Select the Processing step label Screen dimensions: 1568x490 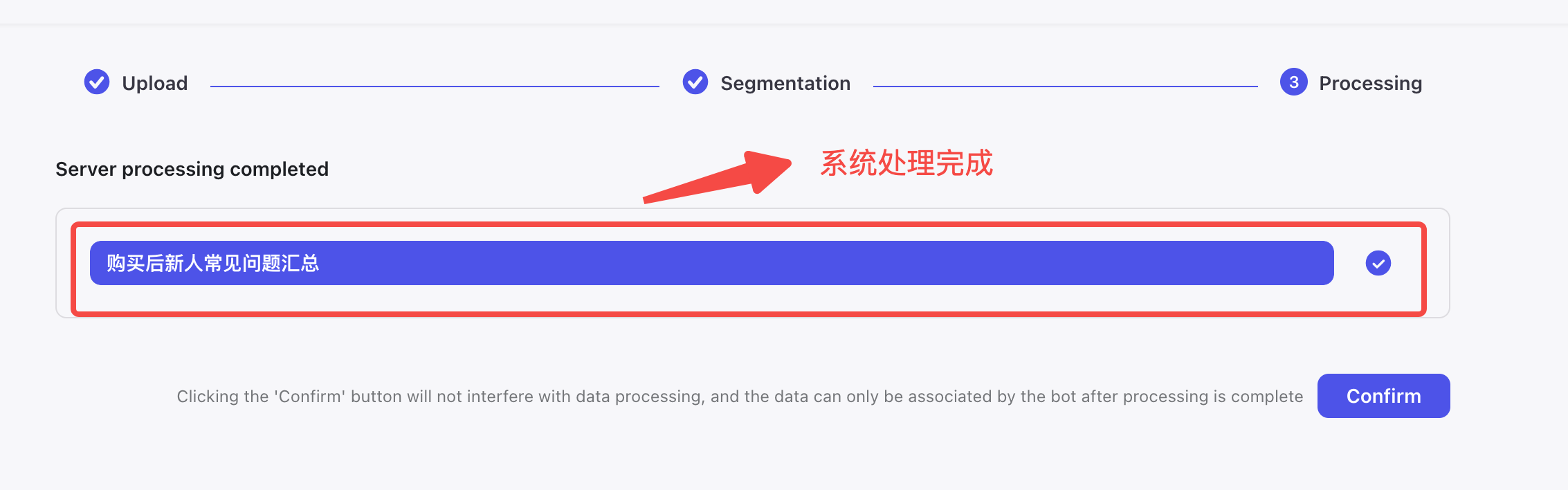pyautogui.click(x=1370, y=83)
